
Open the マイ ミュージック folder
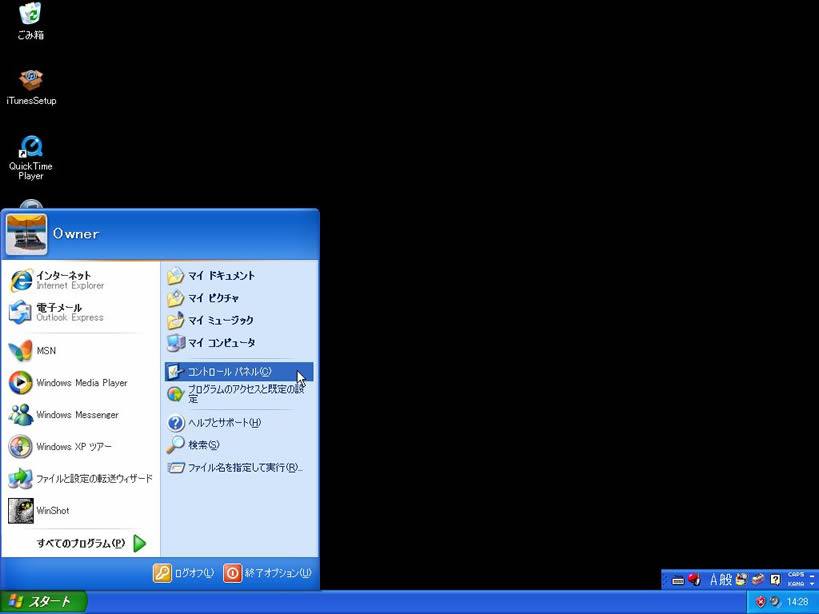click(x=239, y=321)
